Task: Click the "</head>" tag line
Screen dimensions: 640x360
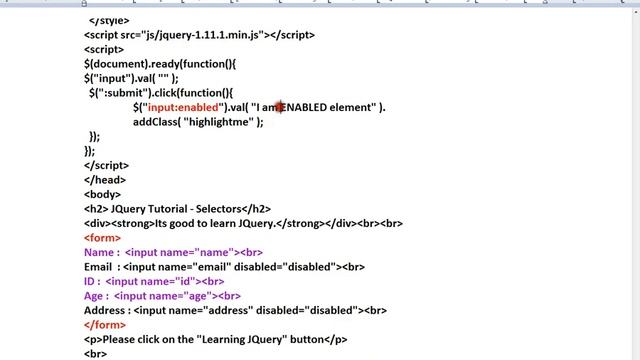Action: [105, 180]
